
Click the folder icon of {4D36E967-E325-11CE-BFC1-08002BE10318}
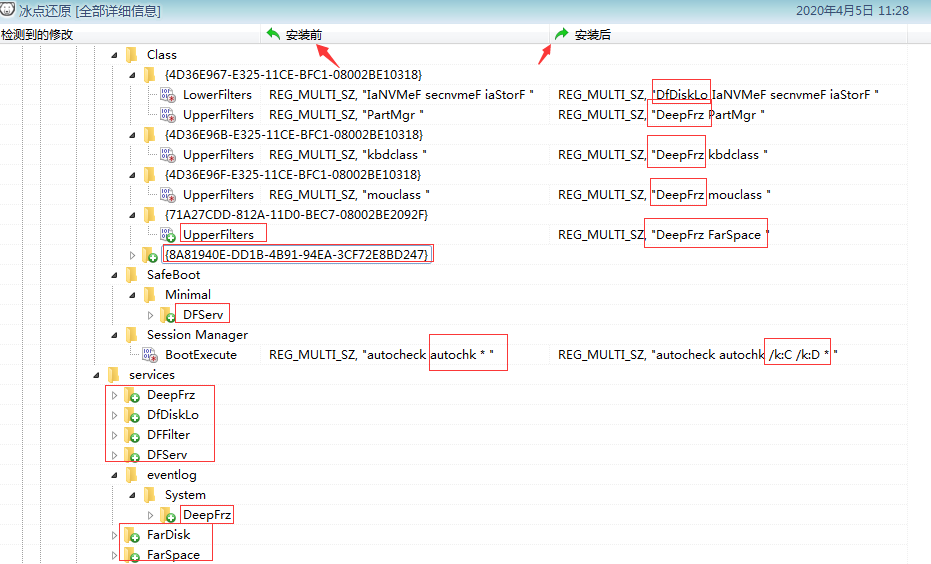(150, 75)
